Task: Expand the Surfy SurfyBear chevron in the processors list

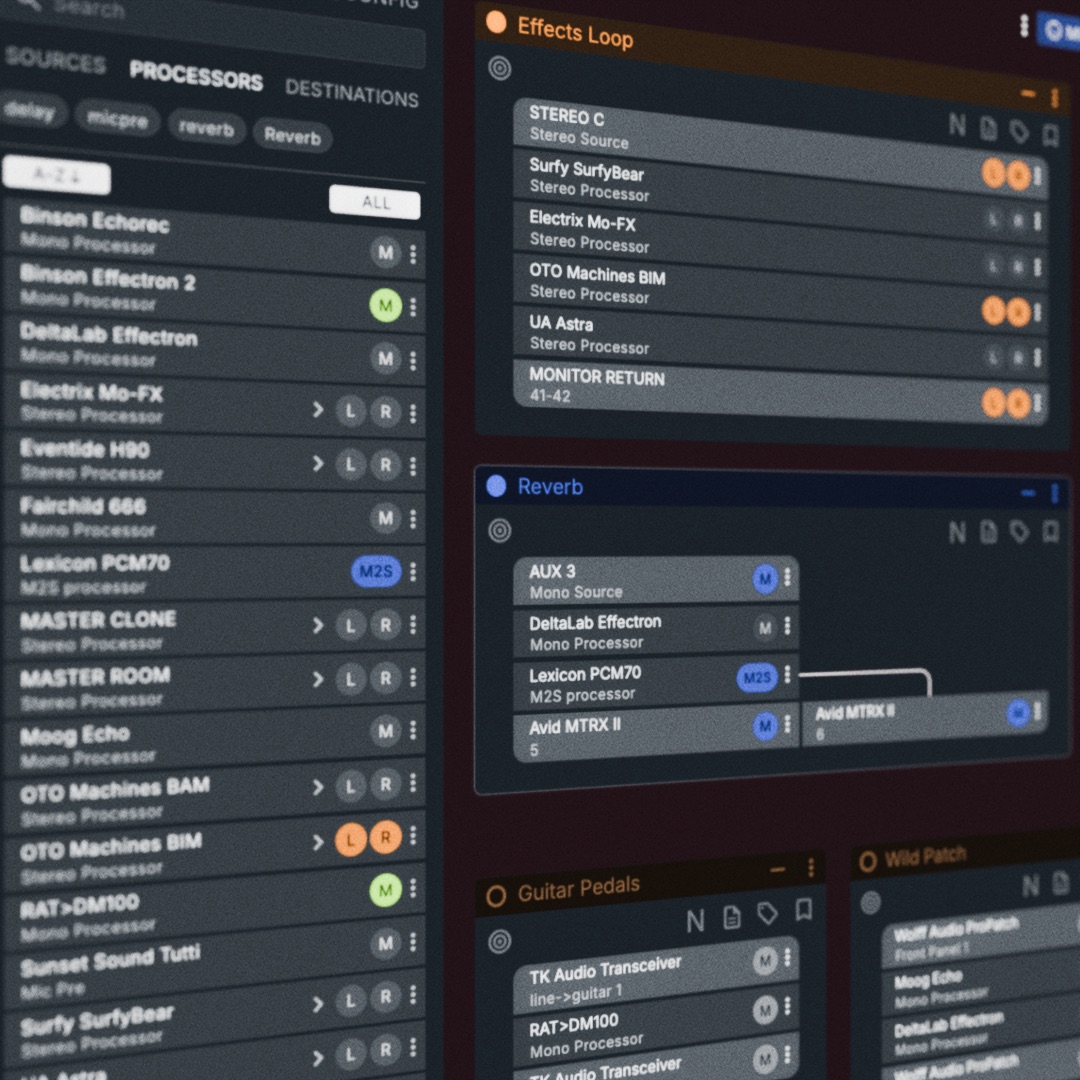Action: point(318,1004)
